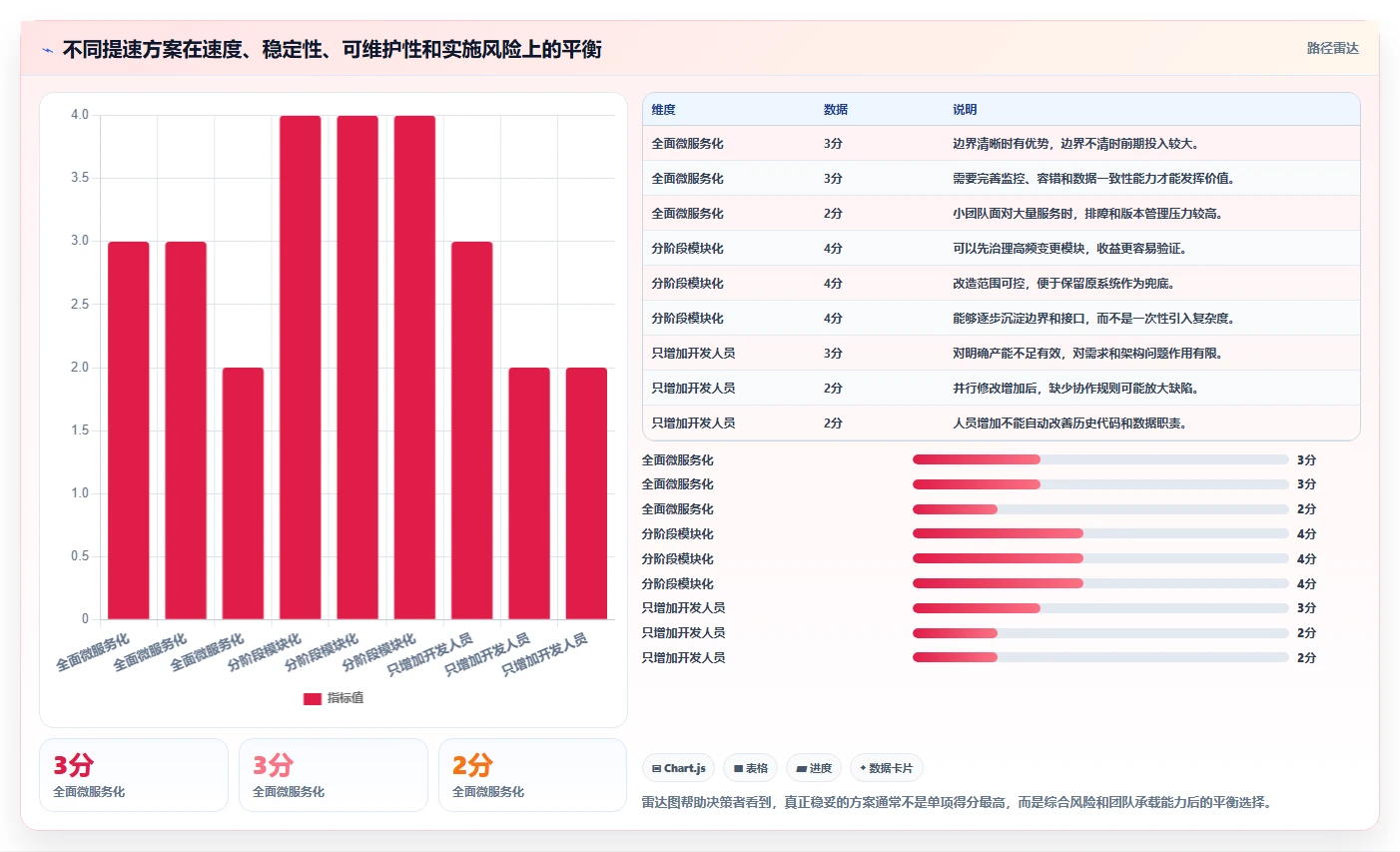Select the page title about 不同提速方案

pyautogui.click(x=332, y=49)
